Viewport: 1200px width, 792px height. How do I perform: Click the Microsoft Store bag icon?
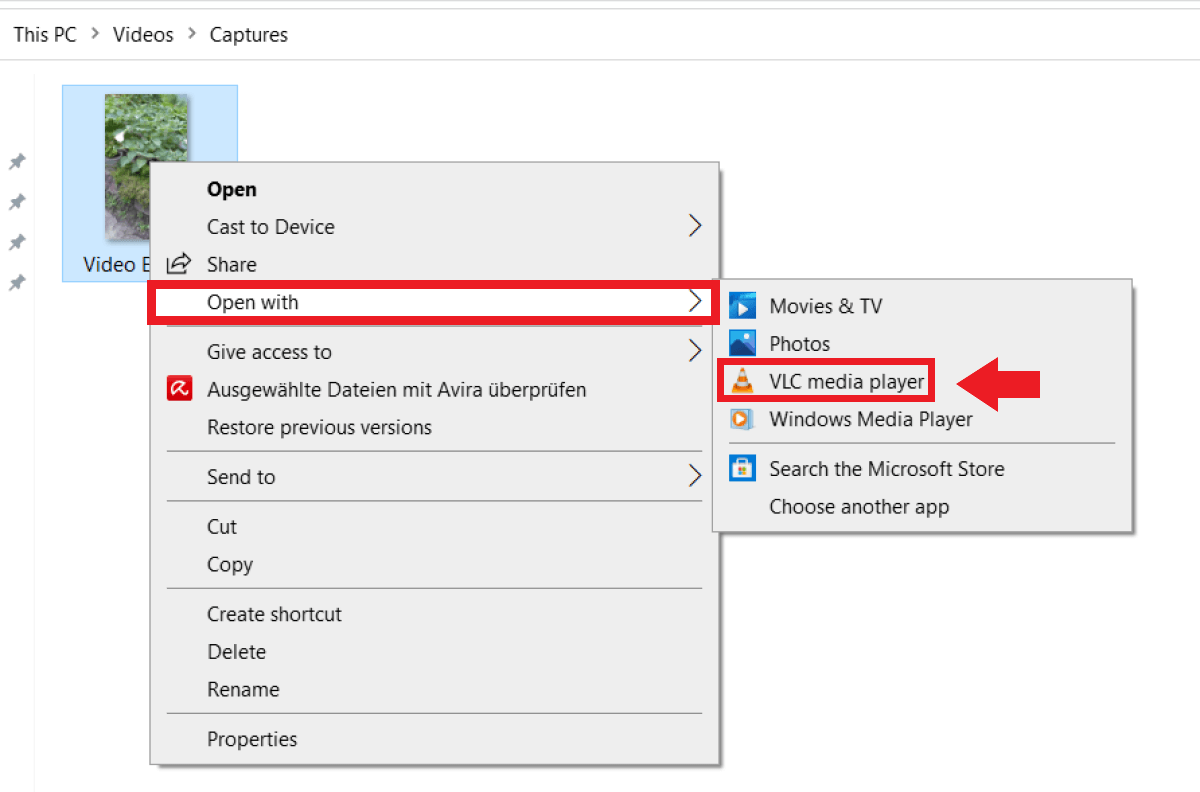tap(742, 469)
